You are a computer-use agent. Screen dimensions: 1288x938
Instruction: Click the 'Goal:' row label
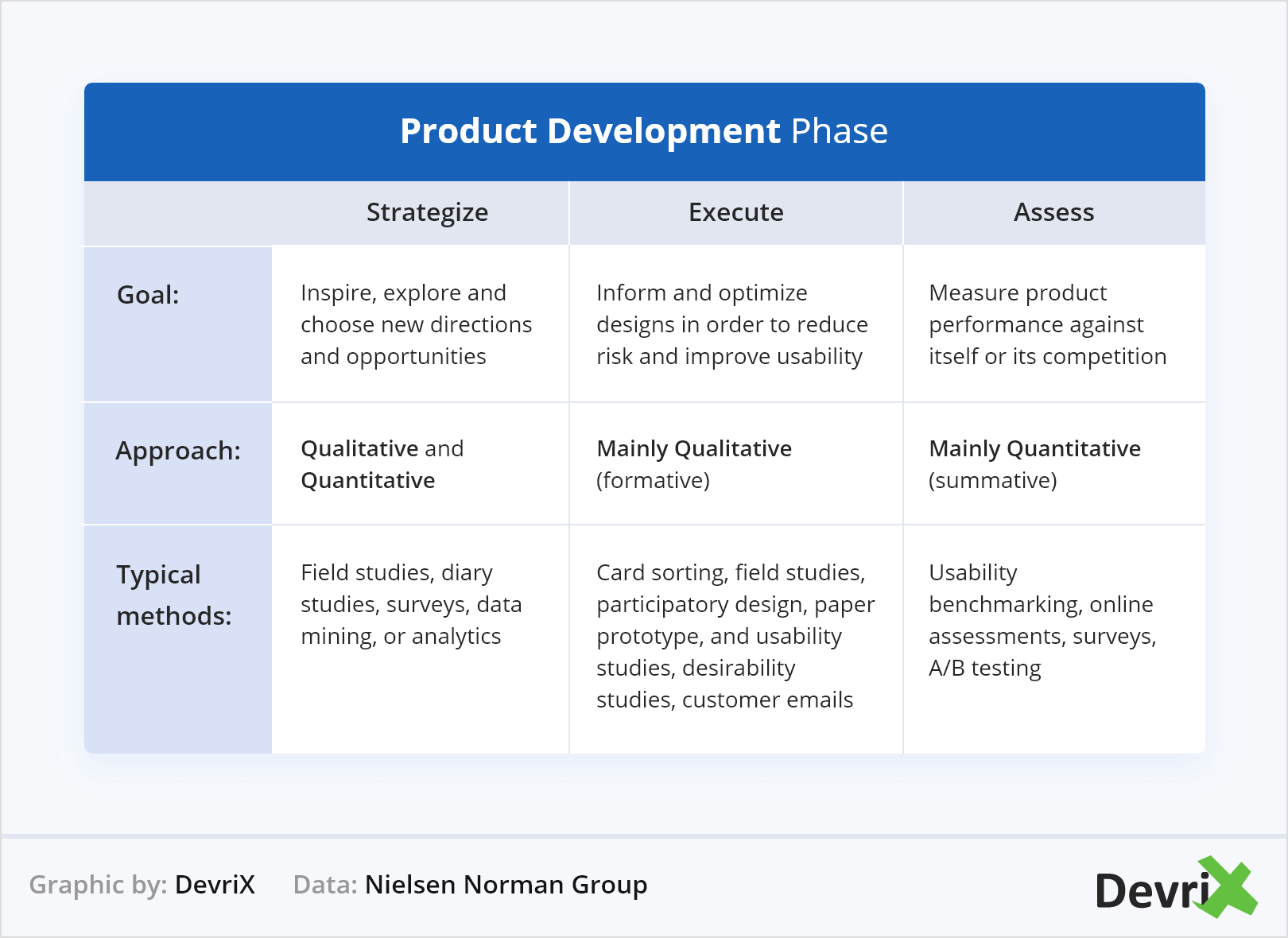click(149, 295)
